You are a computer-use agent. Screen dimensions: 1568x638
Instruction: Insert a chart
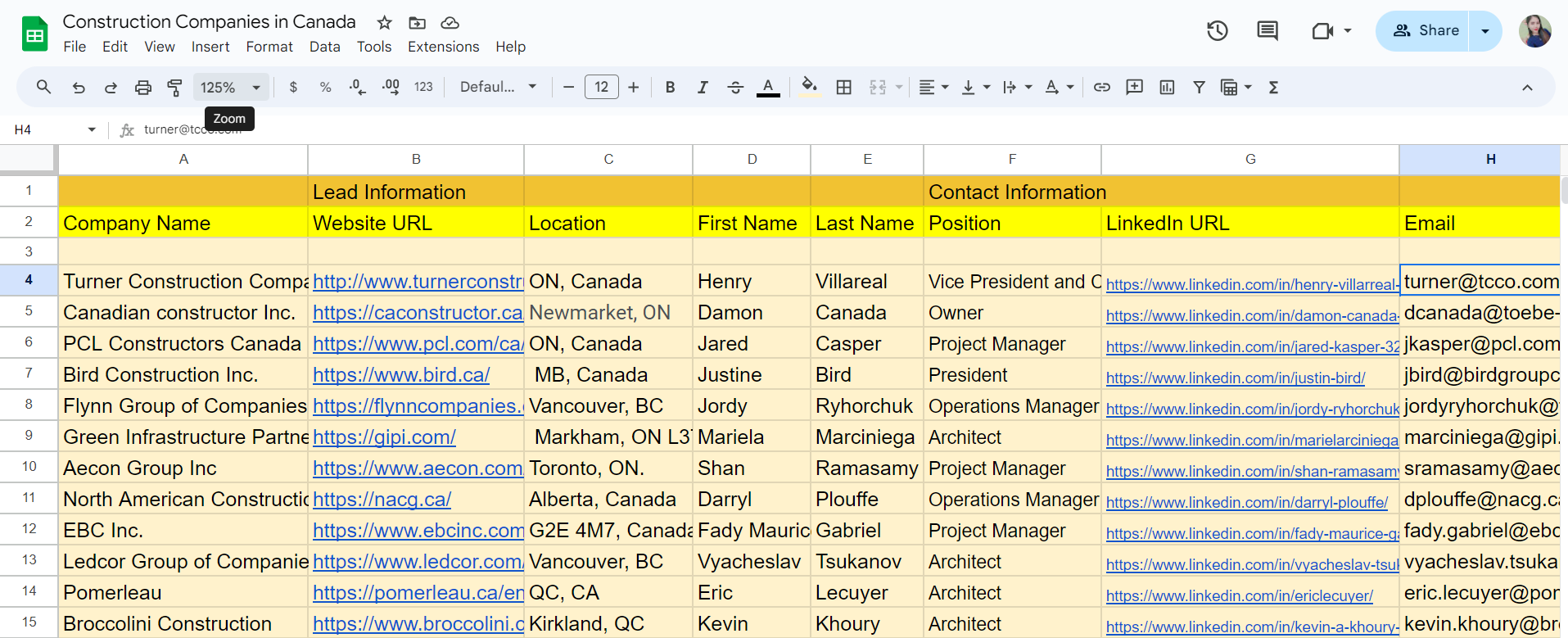click(x=1167, y=87)
